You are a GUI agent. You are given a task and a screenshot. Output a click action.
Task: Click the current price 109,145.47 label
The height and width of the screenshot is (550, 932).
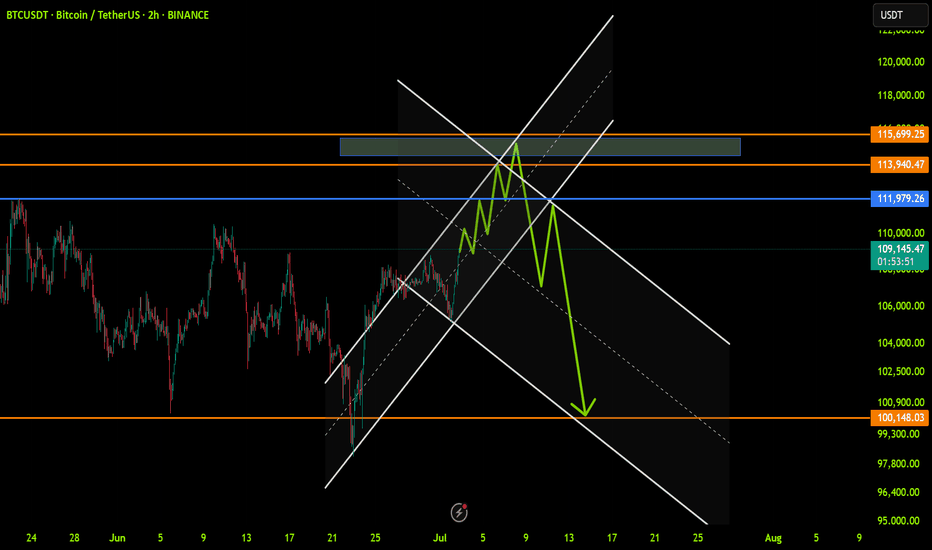tap(900, 249)
